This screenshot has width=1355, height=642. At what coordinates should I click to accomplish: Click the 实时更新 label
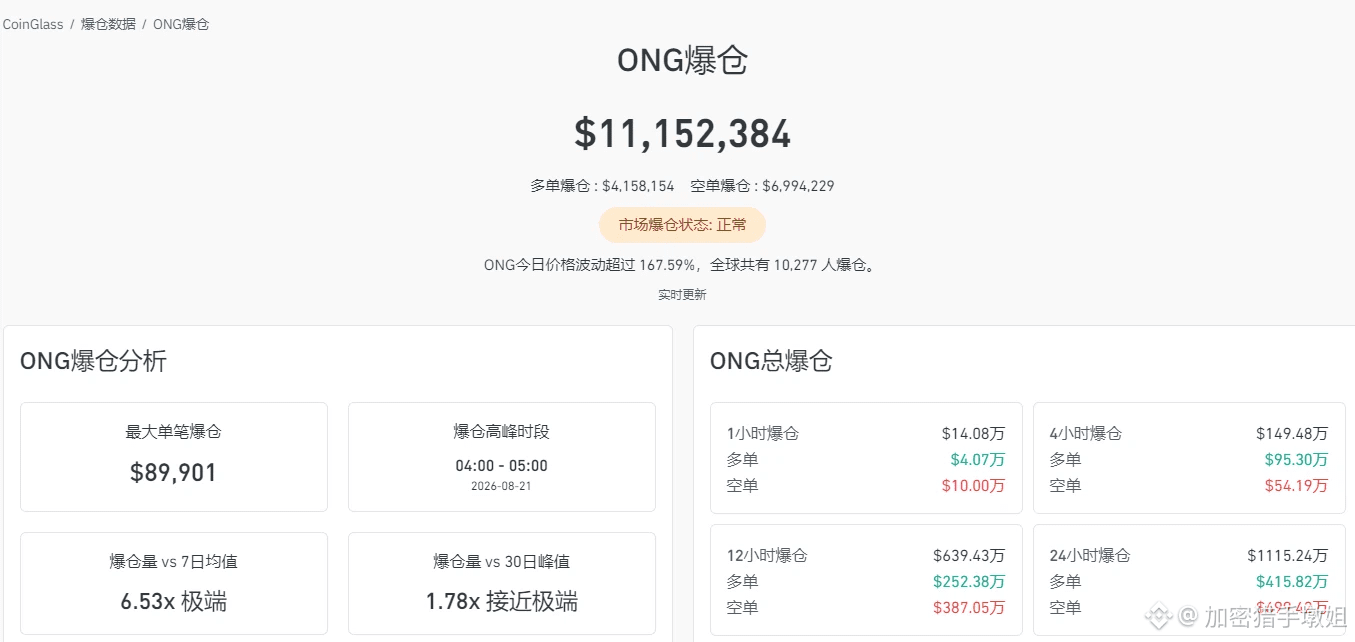pos(682,295)
